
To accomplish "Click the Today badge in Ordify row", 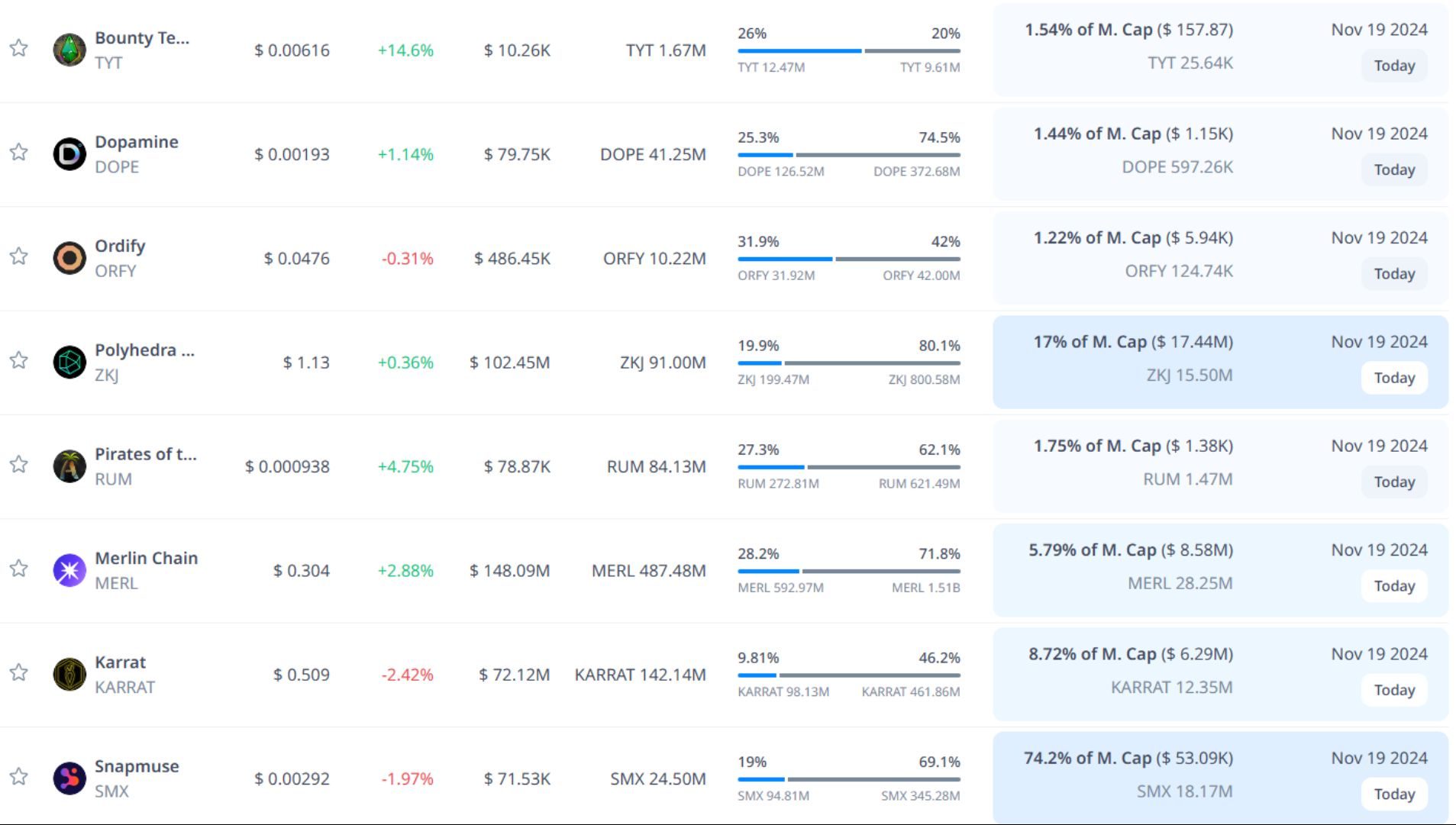I will (1393, 274).
